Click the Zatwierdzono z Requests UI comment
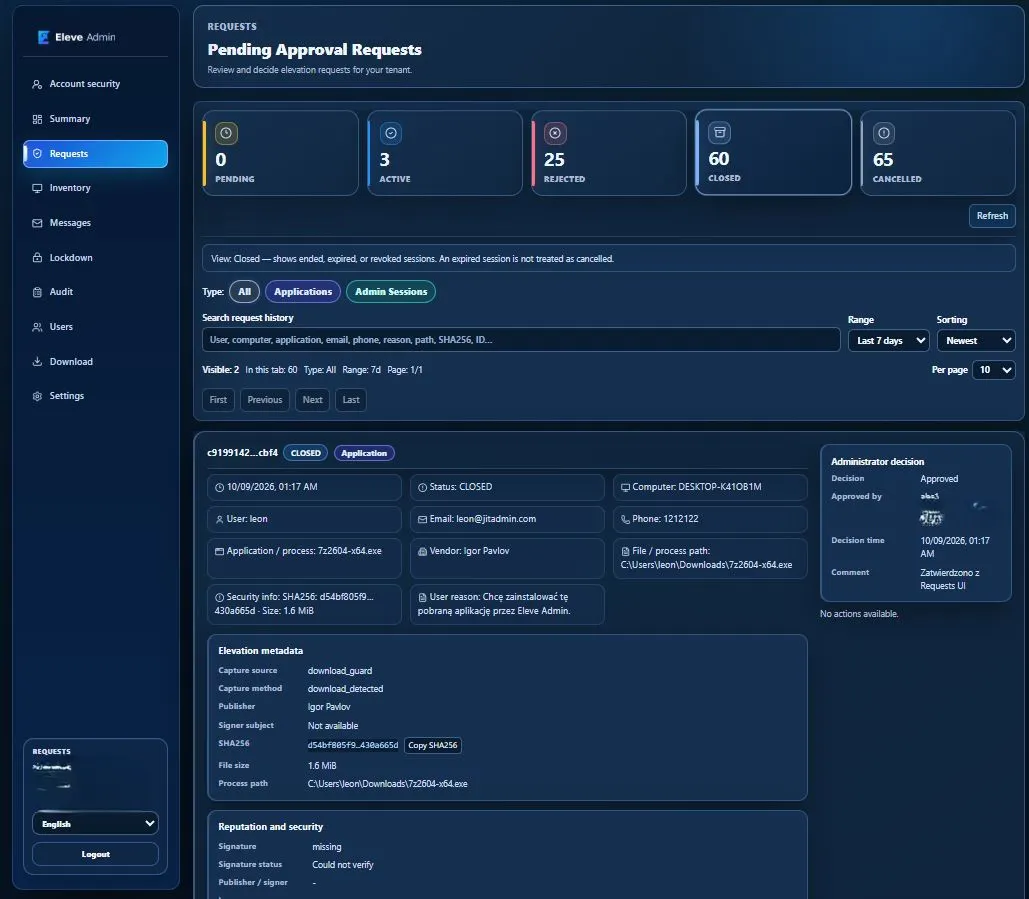This screenshot has width=1029, height=899. 949,579
